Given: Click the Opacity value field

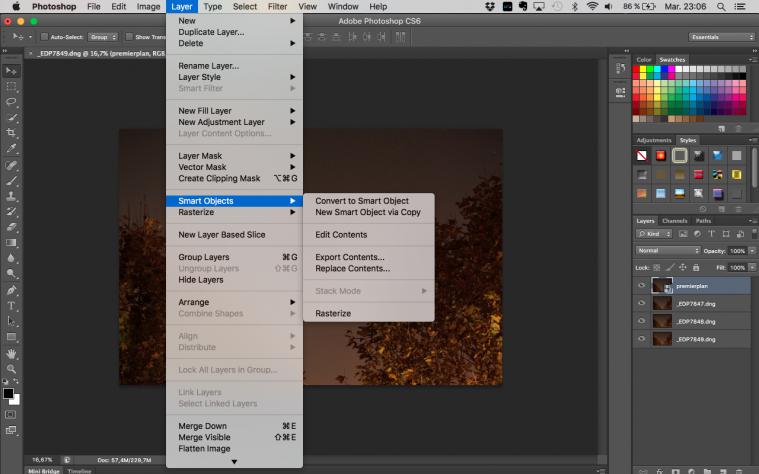Looking at the screenshot, I should pos(737,251).
